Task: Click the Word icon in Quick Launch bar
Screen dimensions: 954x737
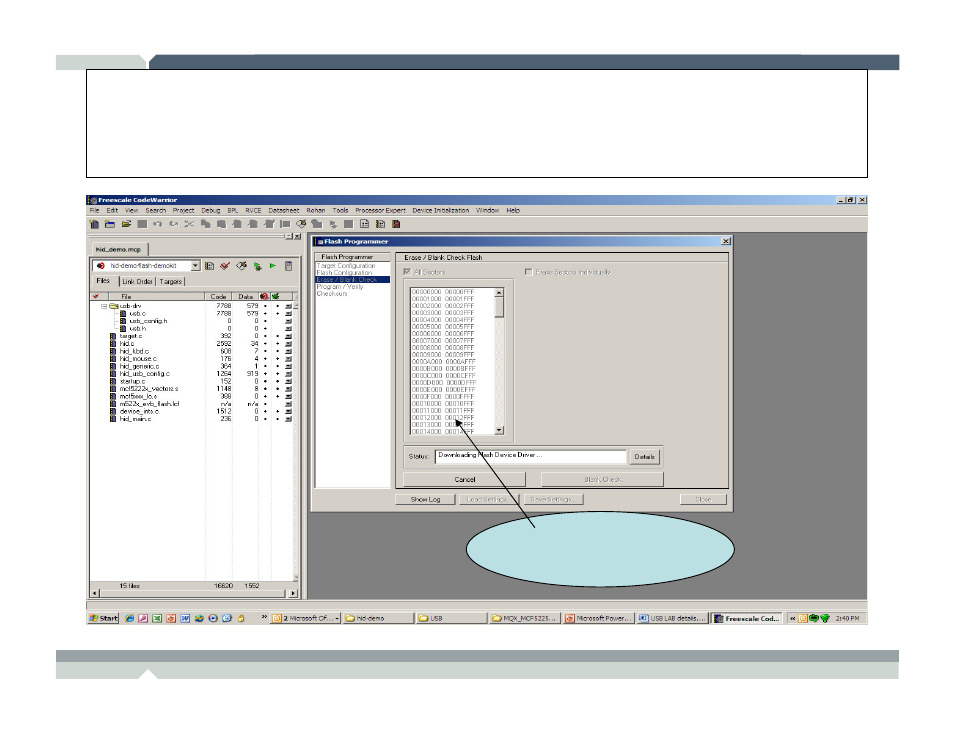Action: pos(185,618)
